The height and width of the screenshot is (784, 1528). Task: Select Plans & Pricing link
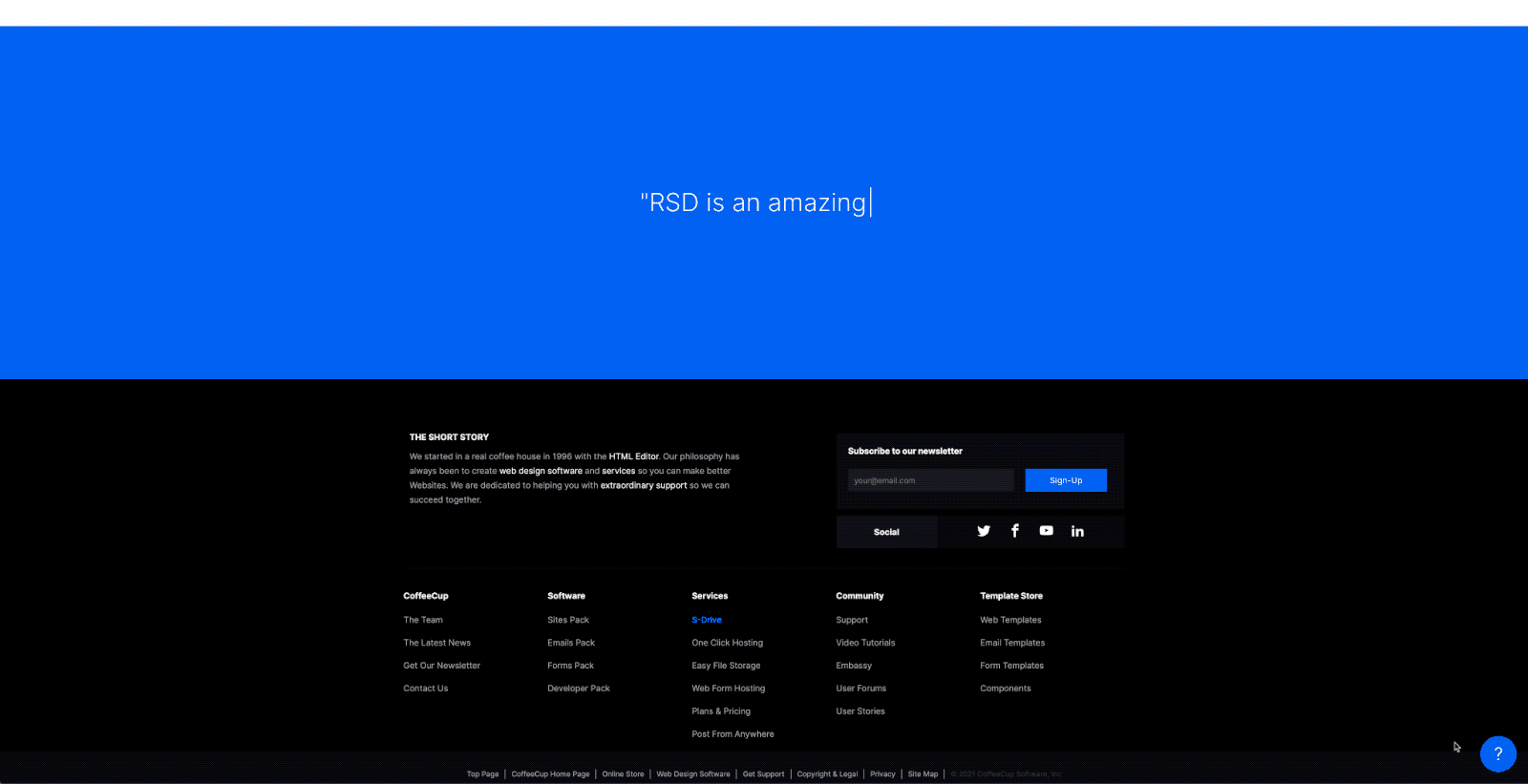click(721, 711)
